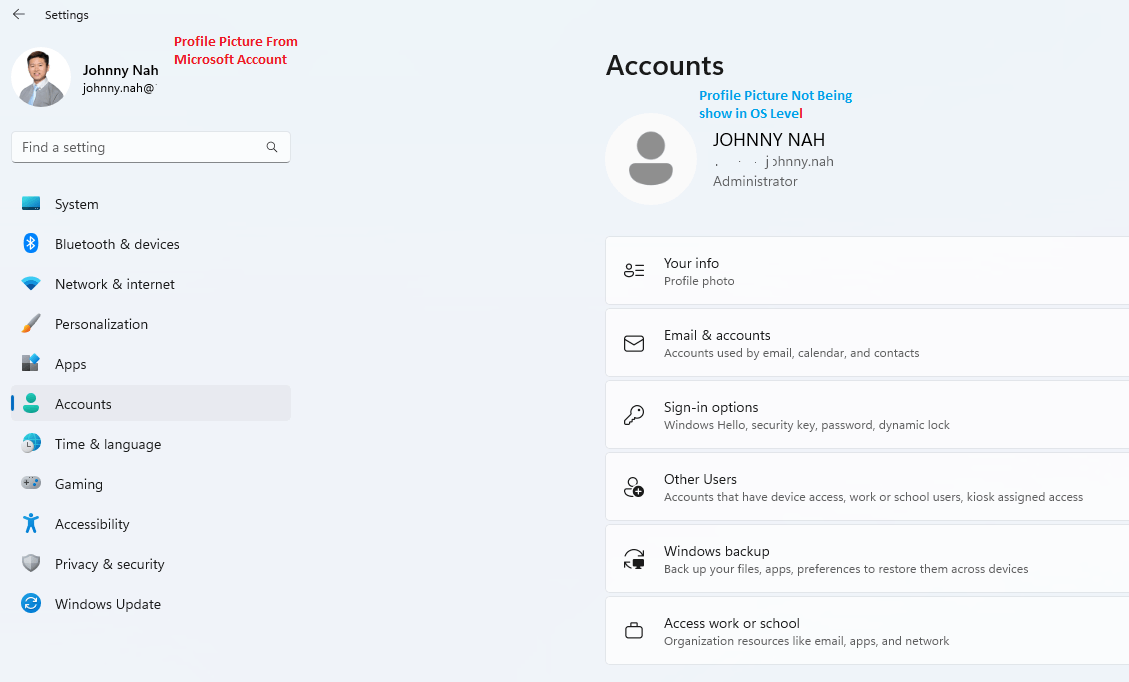Click the Access work or school briefcase icon
Image resolution: width=1129 pixels, height=682 pixels.
coord(634,630)
